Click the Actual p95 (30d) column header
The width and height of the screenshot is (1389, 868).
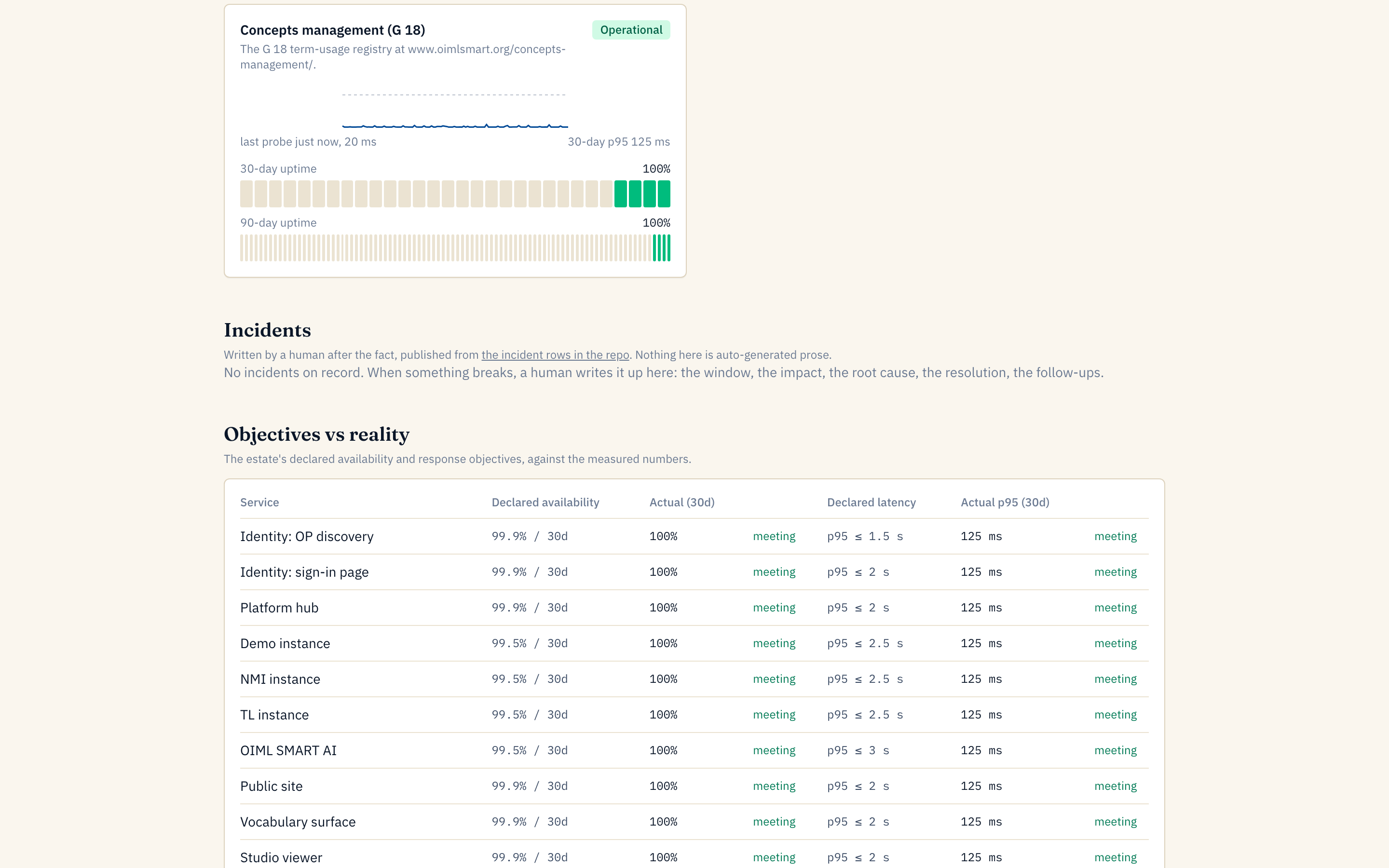tap(1005, 502)
